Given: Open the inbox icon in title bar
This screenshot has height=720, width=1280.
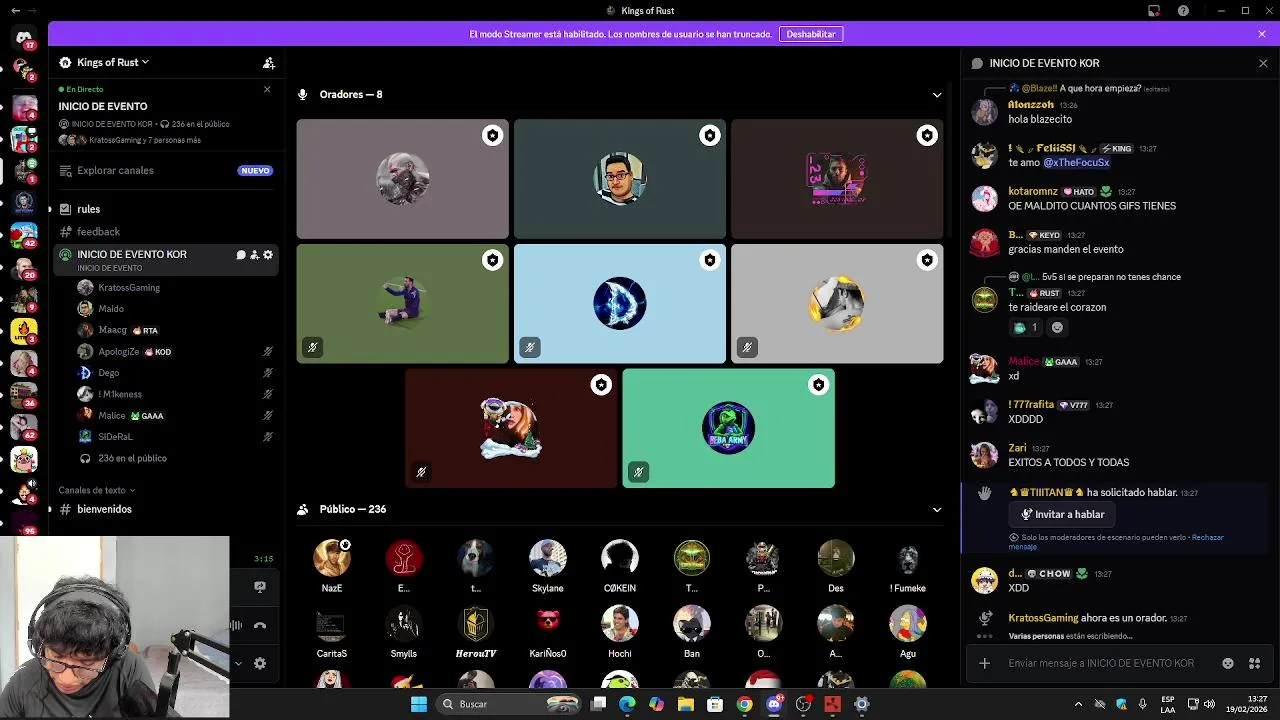Looking at the screenshot, I should [x=1154, y=11].
